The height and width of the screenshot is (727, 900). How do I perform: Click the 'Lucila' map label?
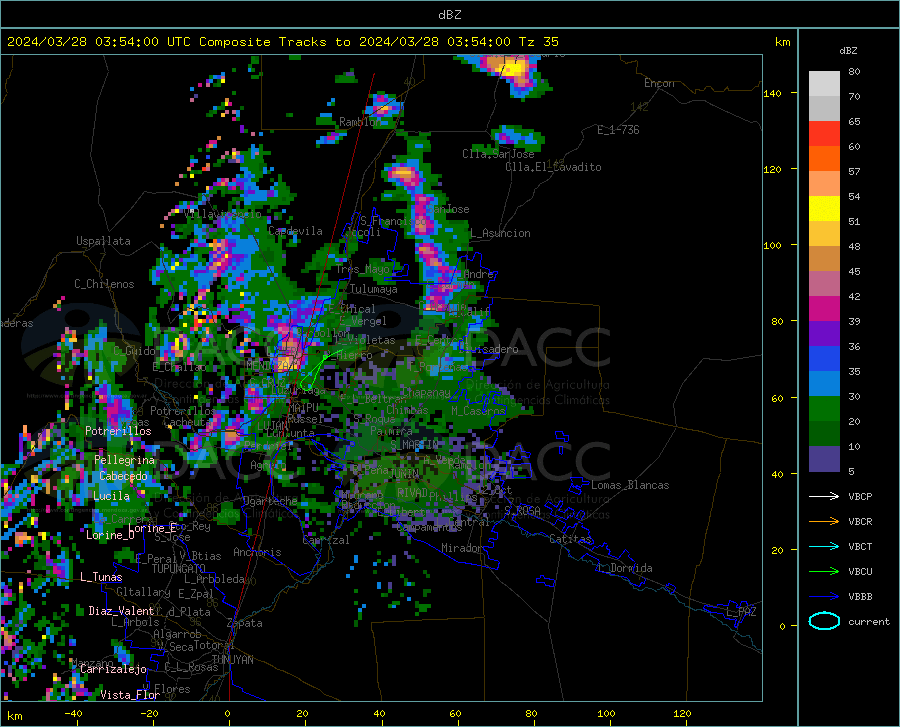[111, 496]
